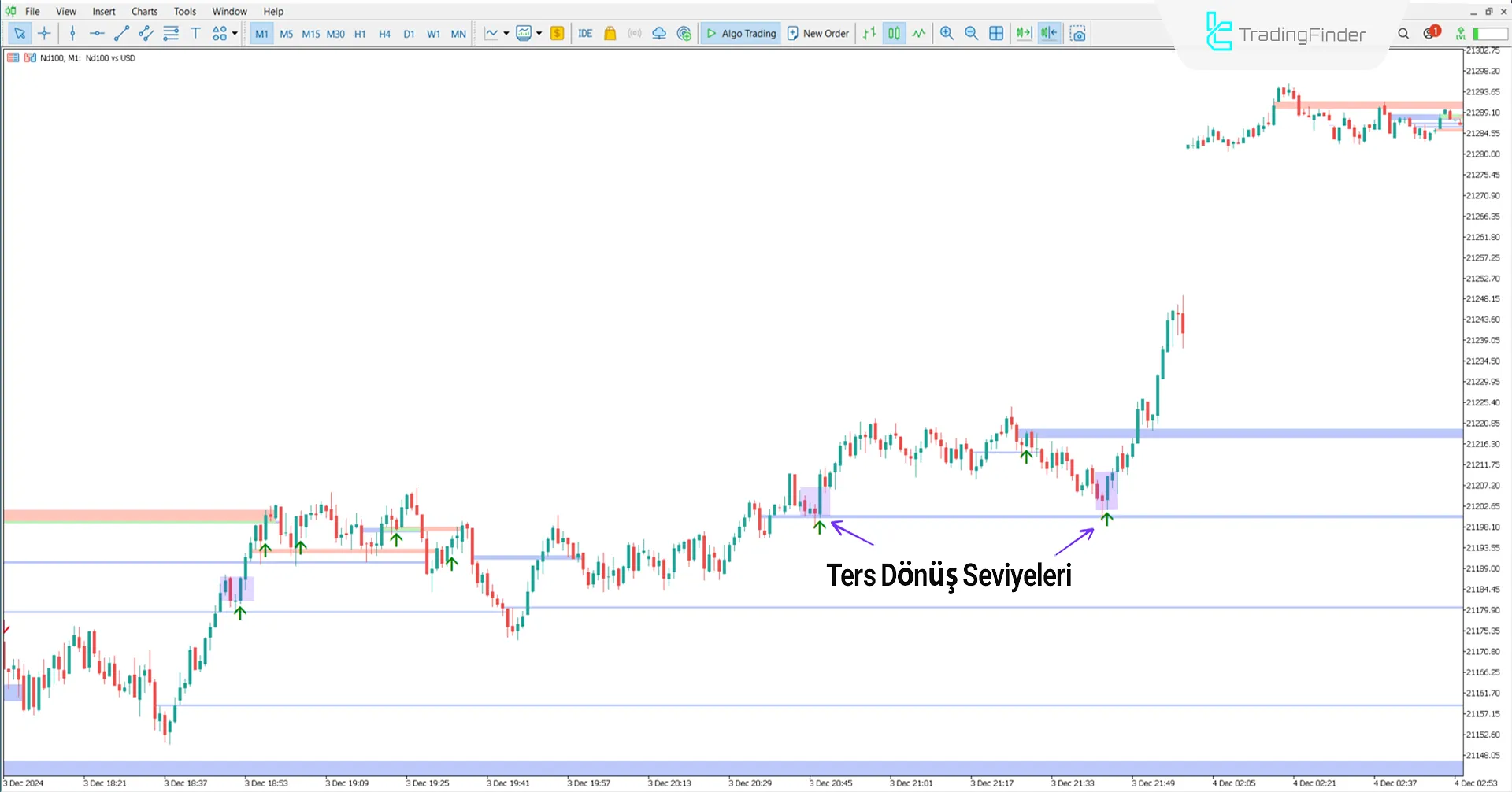The width and height of the screenshot is (1512, 792).
Task: Open the MQL5 market bag icon
Action: tap(610, 33)
